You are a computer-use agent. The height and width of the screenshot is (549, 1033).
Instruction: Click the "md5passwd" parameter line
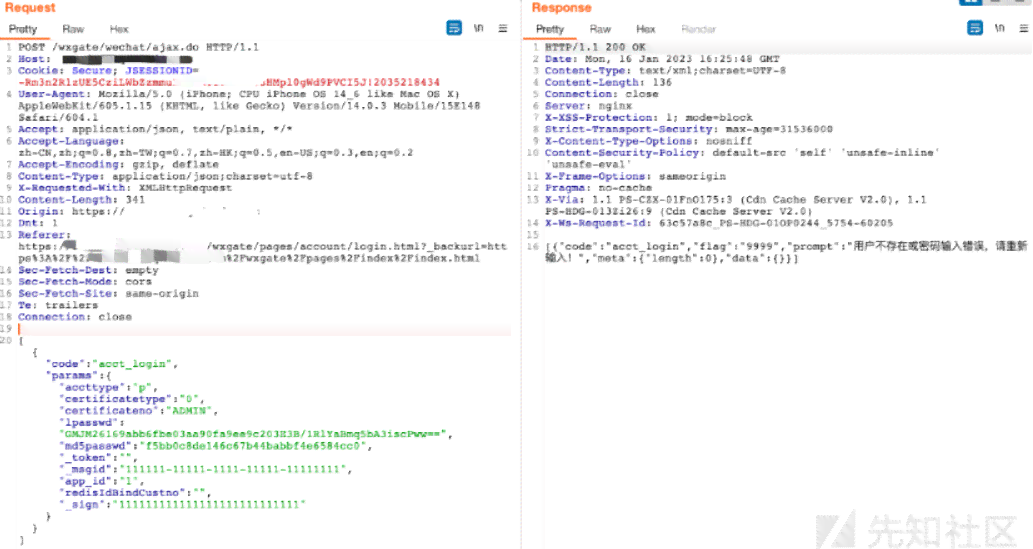coord(216,446)
